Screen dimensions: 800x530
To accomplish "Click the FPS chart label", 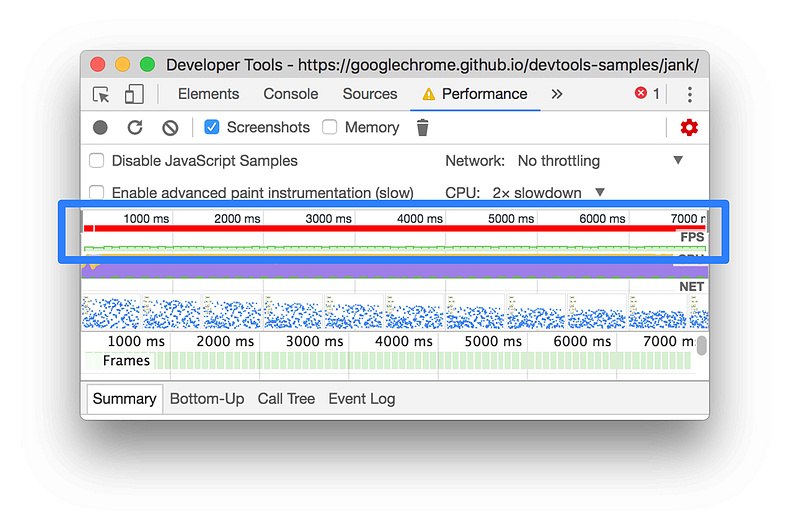I will pos(692,237).
